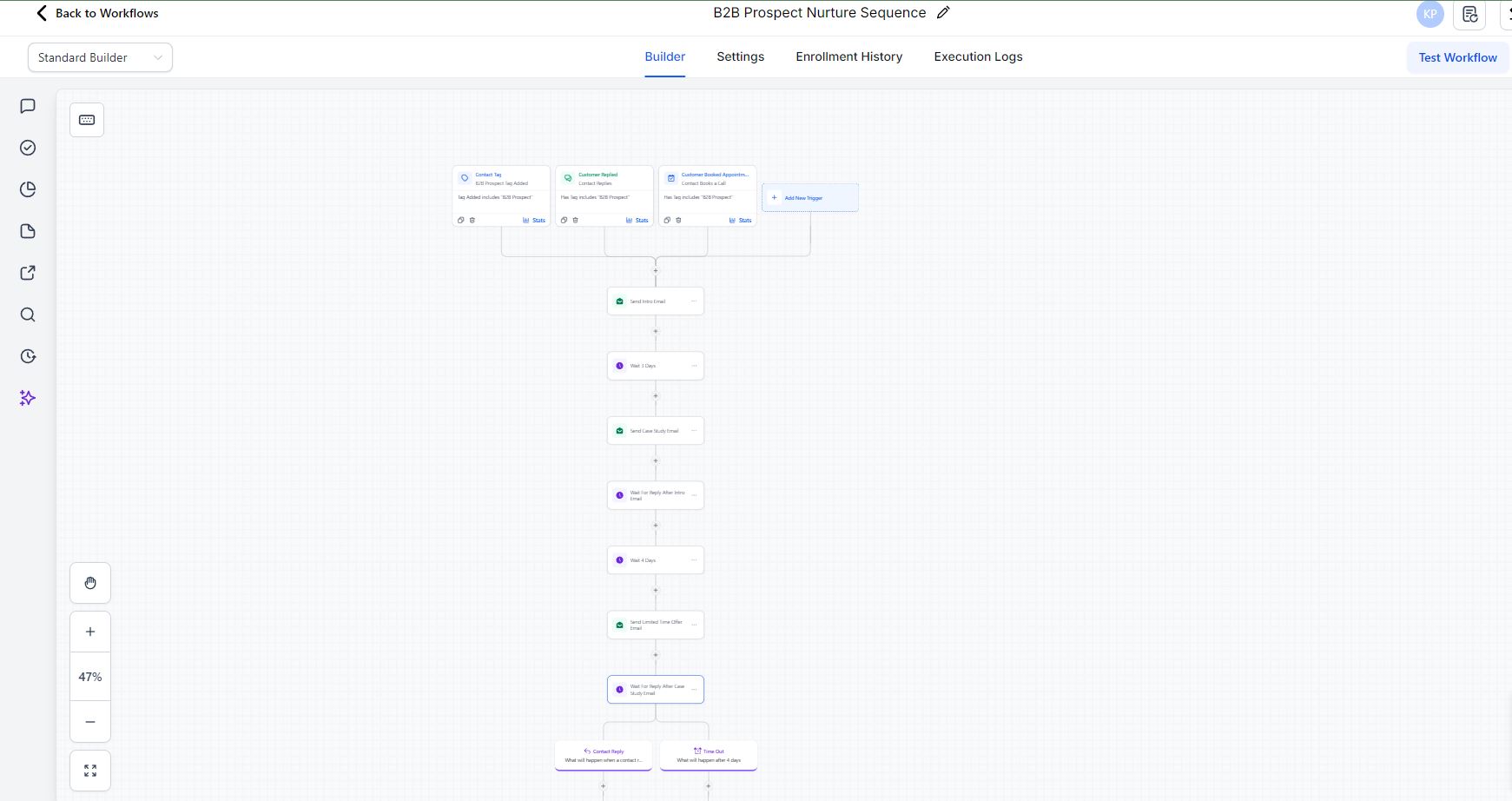Open the three-dot menu on Send Intro Email
The image size is (1512, 801).
pos(694,301)
